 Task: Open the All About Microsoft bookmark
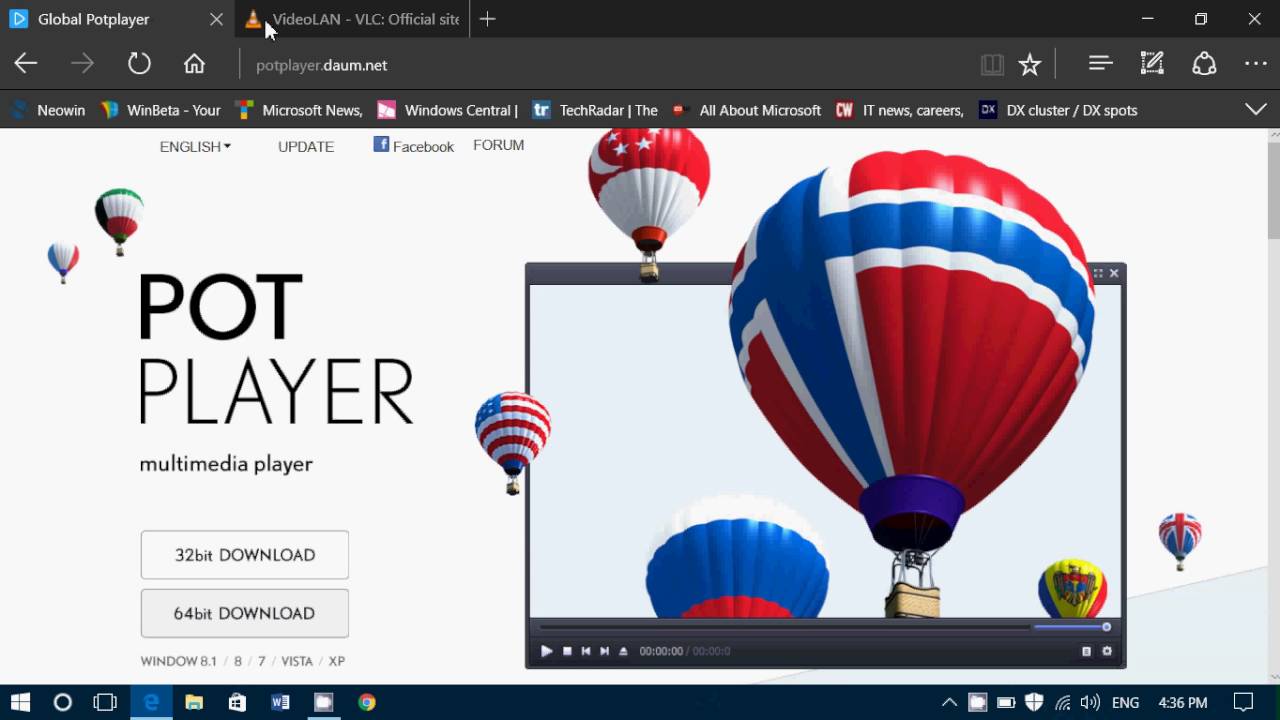(x=746, y=110)
